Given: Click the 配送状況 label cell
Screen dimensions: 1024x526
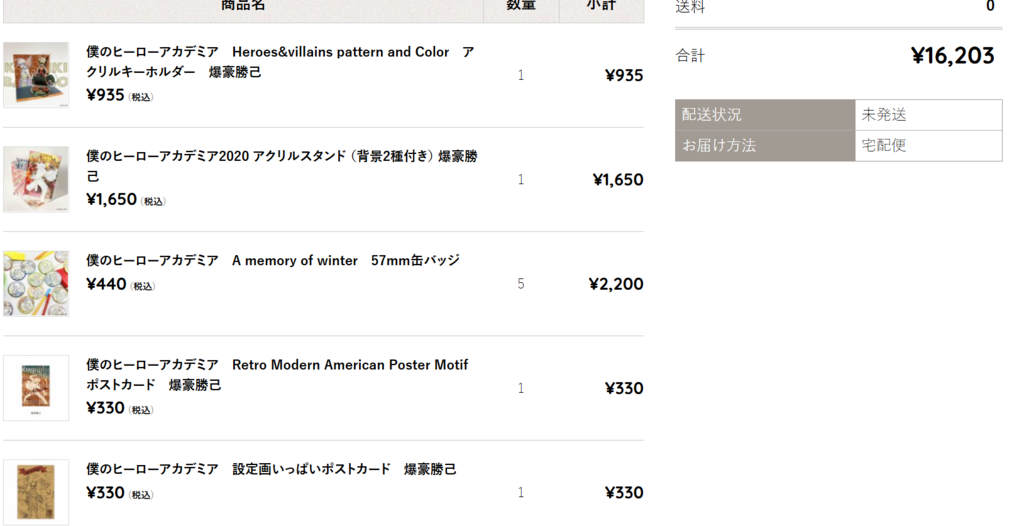Looking at the screenshot, I should [765, 115].
